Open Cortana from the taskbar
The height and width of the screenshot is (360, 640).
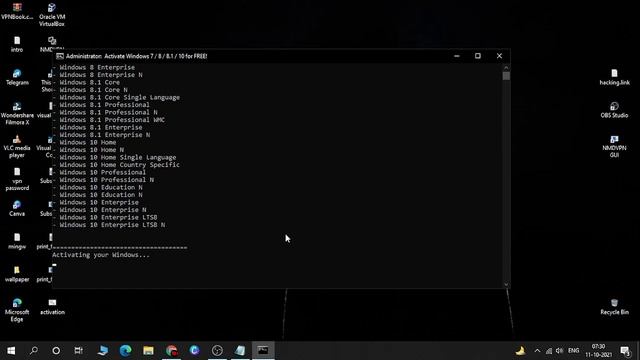click(x=56, y=351)
